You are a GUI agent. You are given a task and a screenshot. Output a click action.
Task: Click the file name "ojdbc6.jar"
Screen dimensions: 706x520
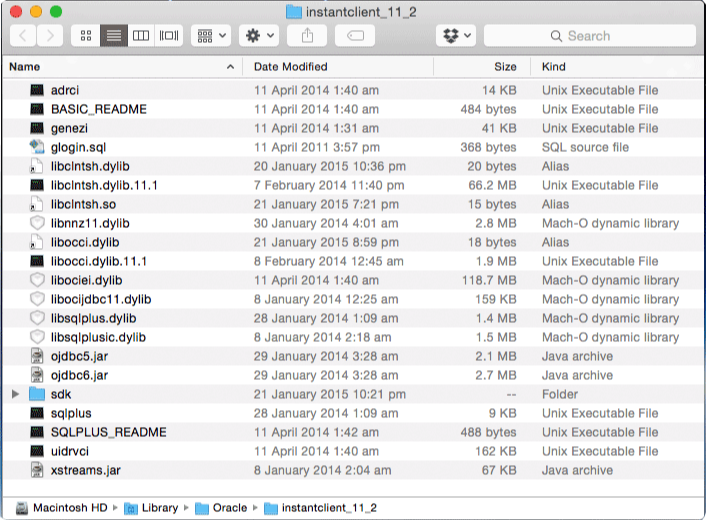79,375
